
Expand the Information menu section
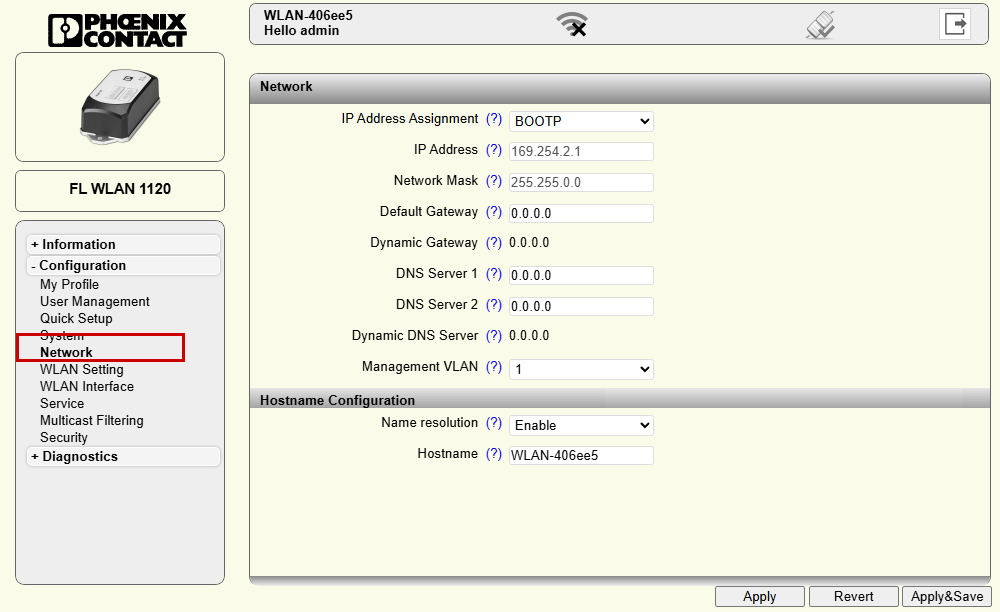coord(78,244)
